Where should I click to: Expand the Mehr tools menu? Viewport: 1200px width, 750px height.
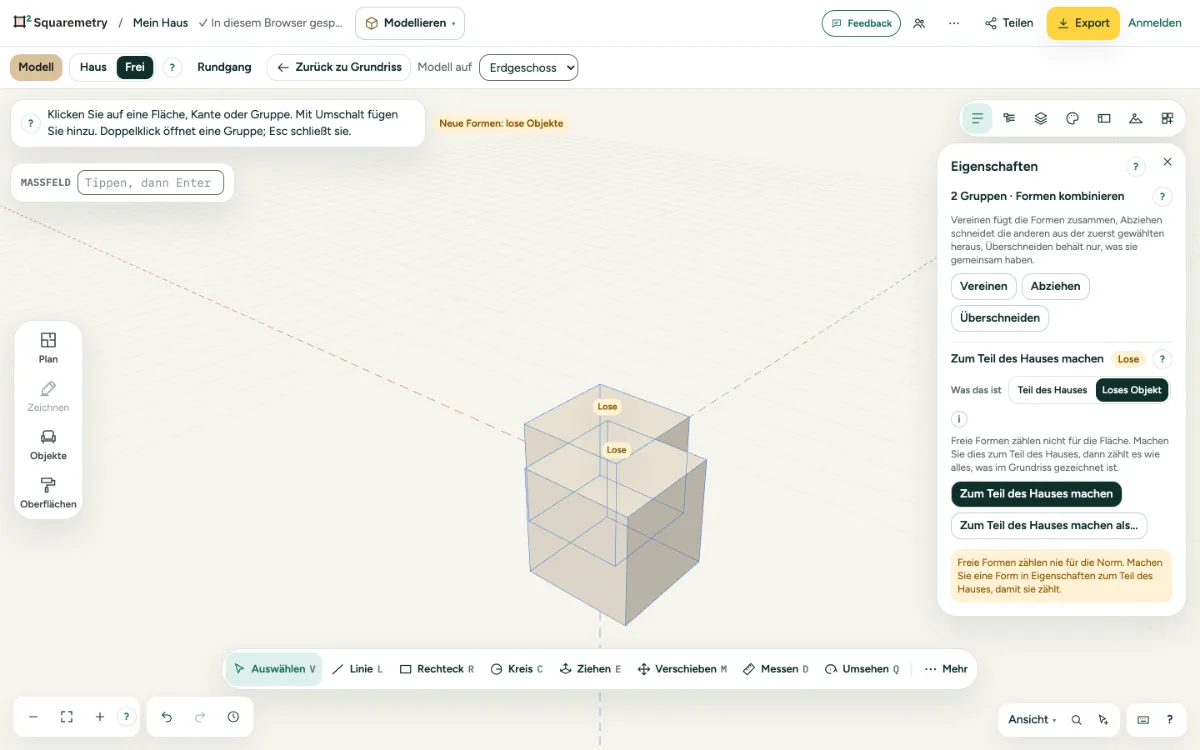pos(945,669)
